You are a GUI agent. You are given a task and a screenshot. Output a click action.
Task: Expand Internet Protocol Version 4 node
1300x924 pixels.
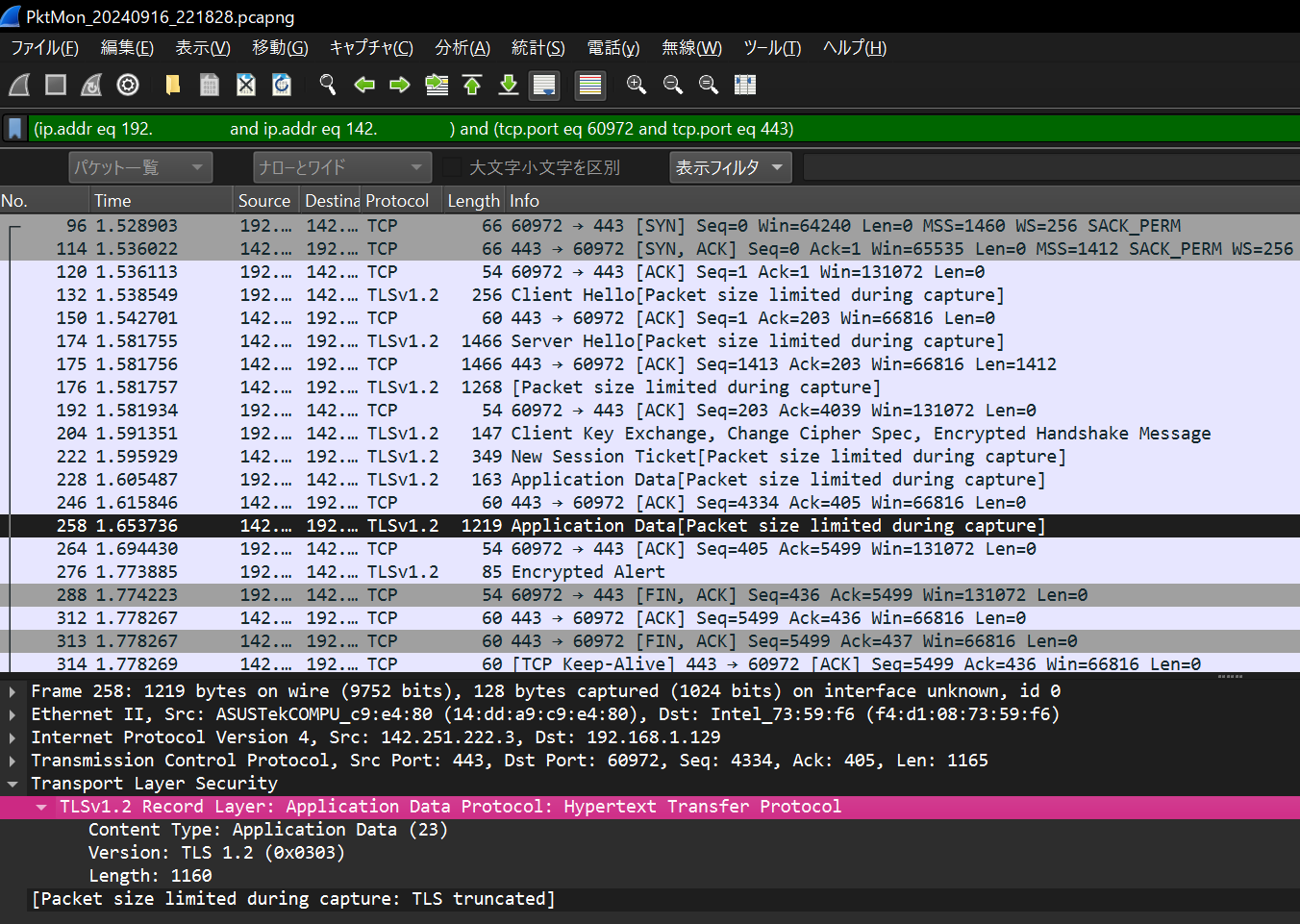(x=12, y=737)
